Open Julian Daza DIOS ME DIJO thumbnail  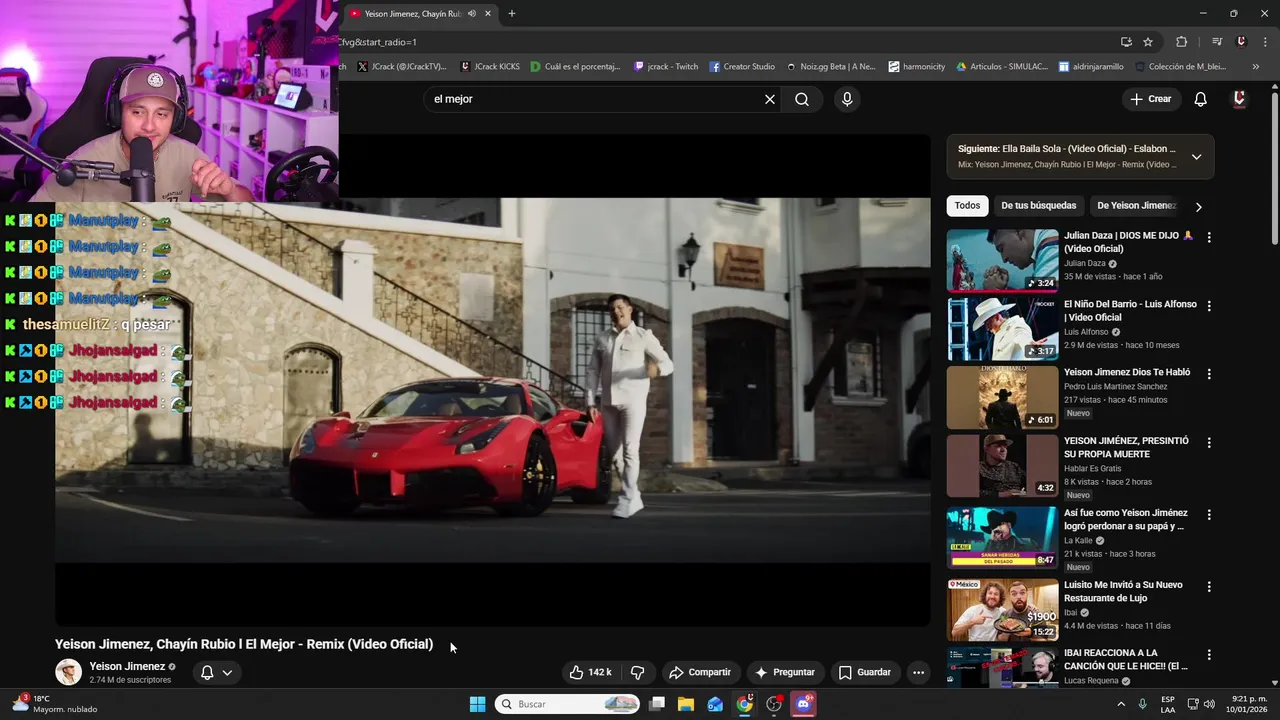[x=1002, y=260]
